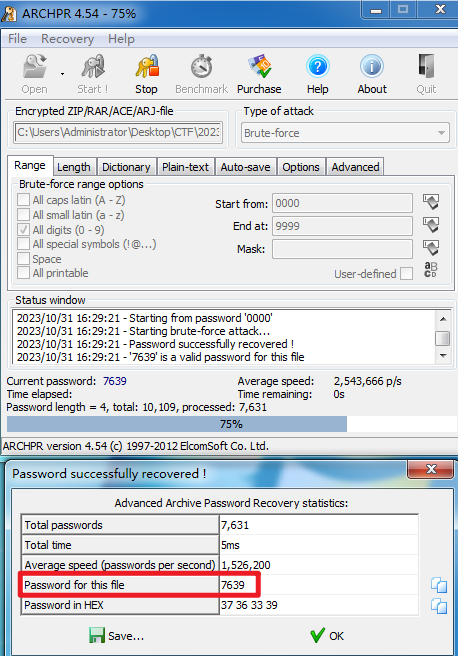Switch to the Dictionary tab
The width and height of the screenshot is (458, 656).
(x=126, y=167)
